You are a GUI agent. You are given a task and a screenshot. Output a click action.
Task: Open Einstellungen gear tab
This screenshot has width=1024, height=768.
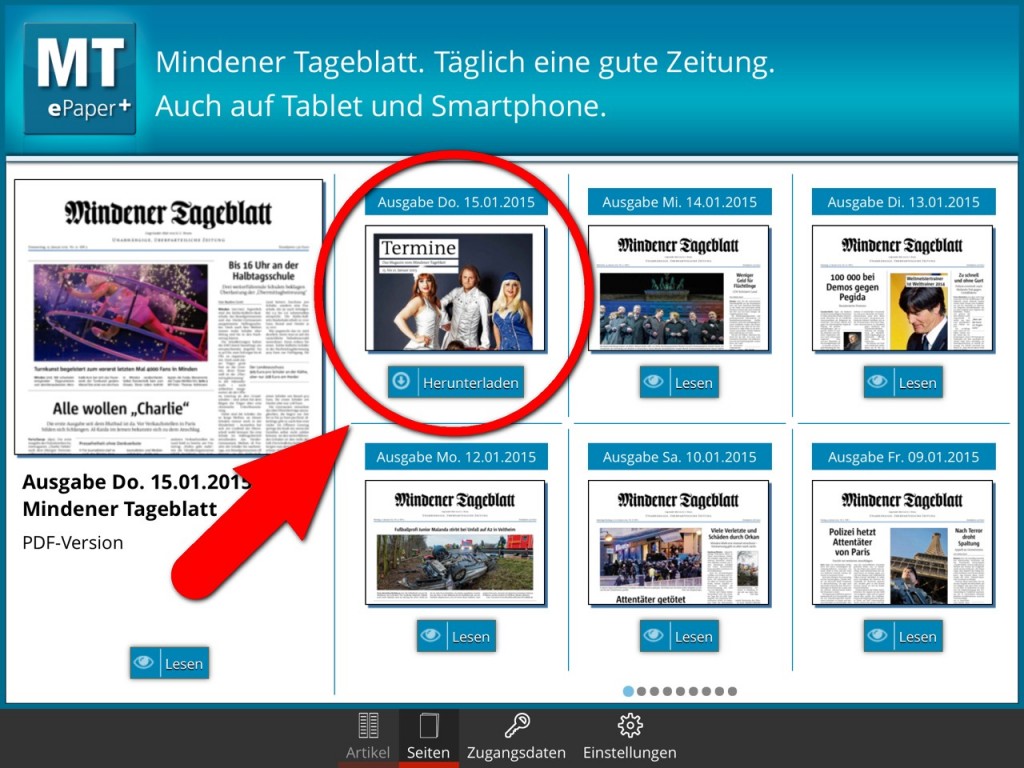click(x=630, y=737)
